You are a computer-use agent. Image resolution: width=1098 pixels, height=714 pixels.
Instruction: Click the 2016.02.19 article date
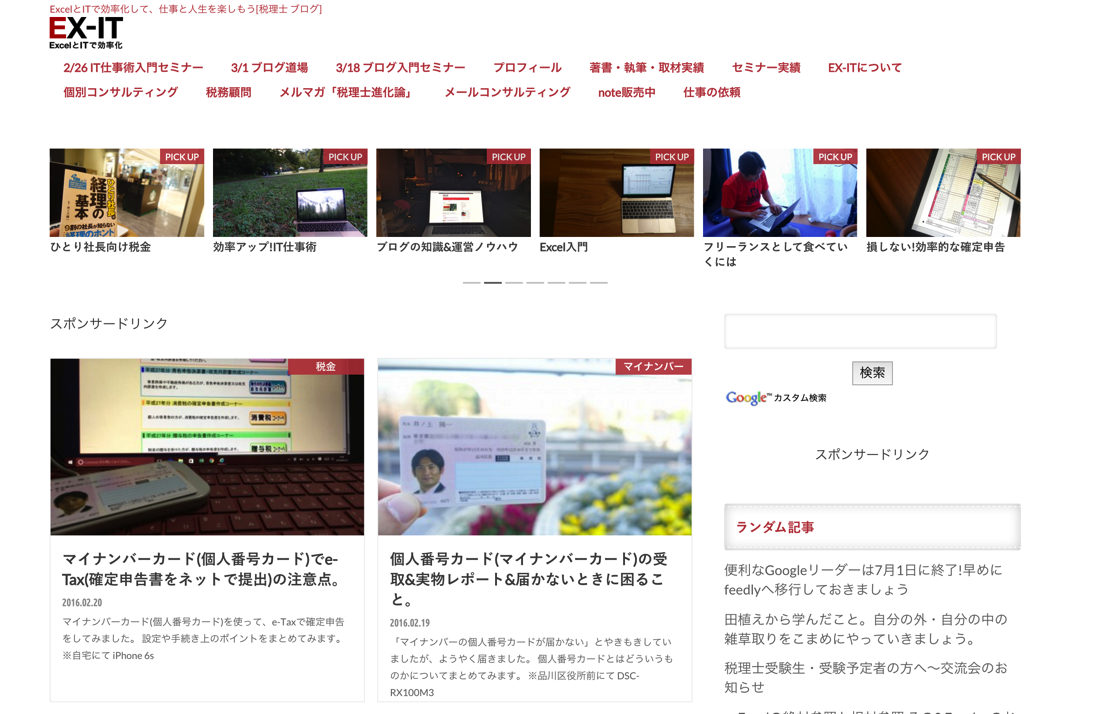[410, 623]
